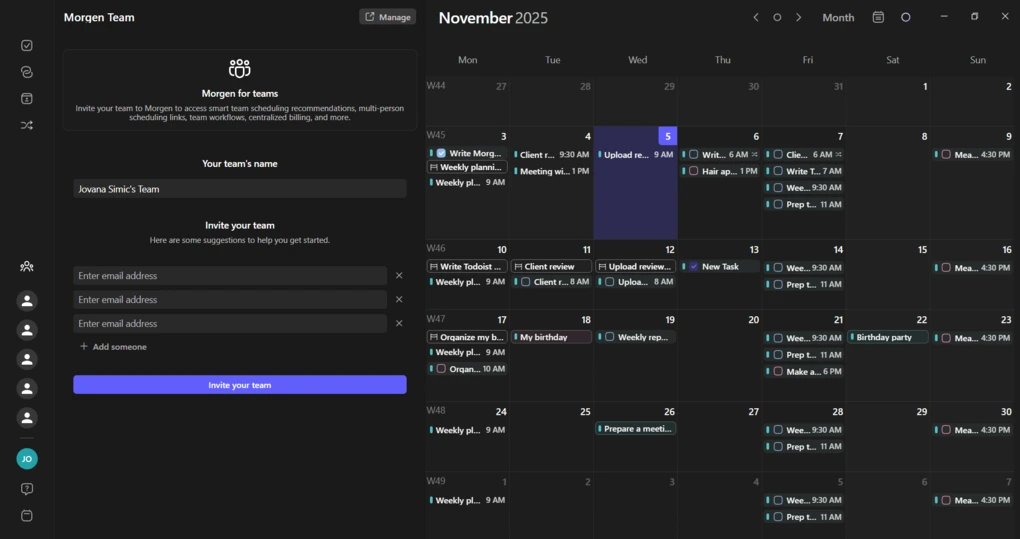
Task: Check off the Hair appointment task checkbox
Action: tap(693, 171)
